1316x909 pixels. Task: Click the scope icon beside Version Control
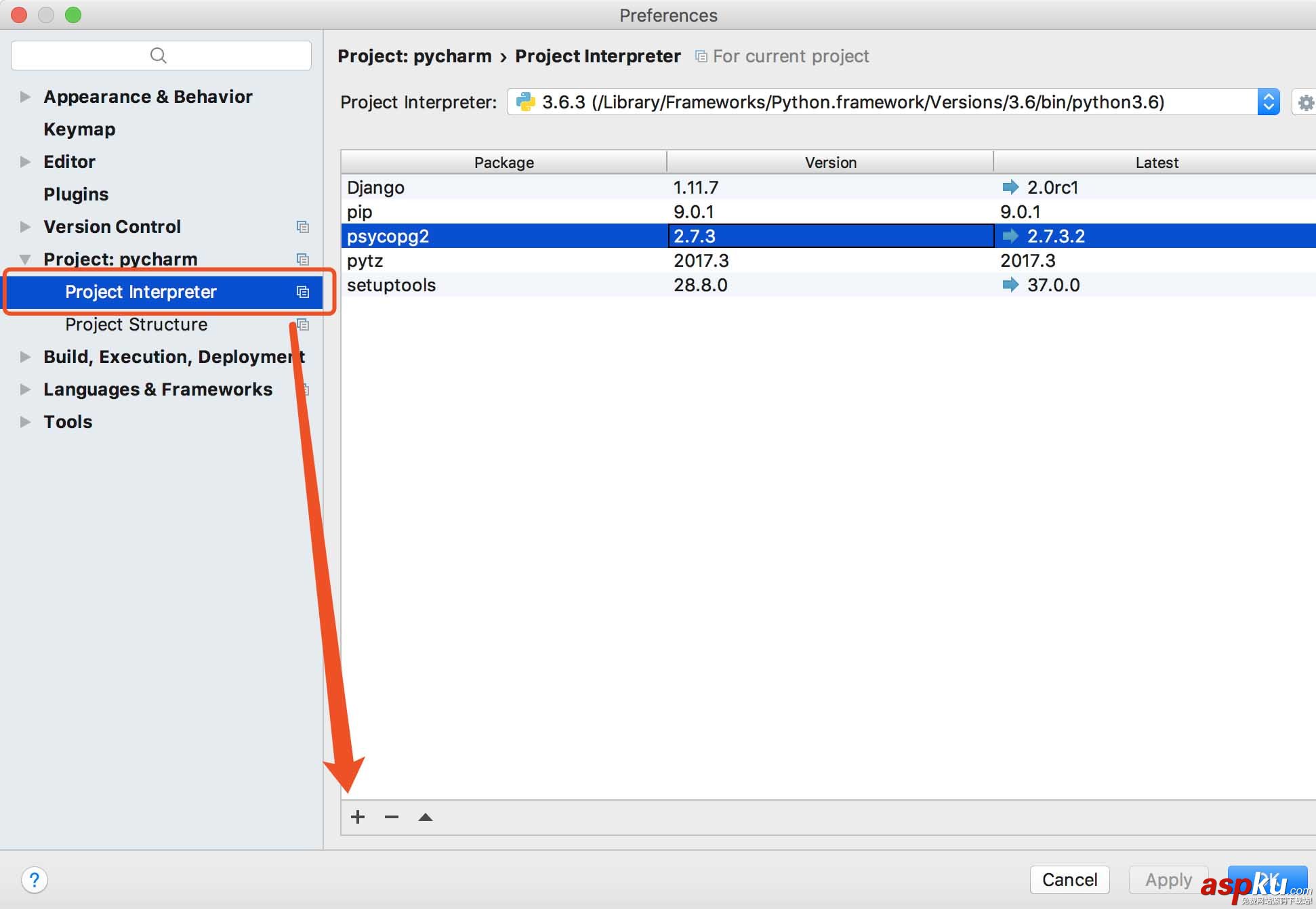coord(303,226)
